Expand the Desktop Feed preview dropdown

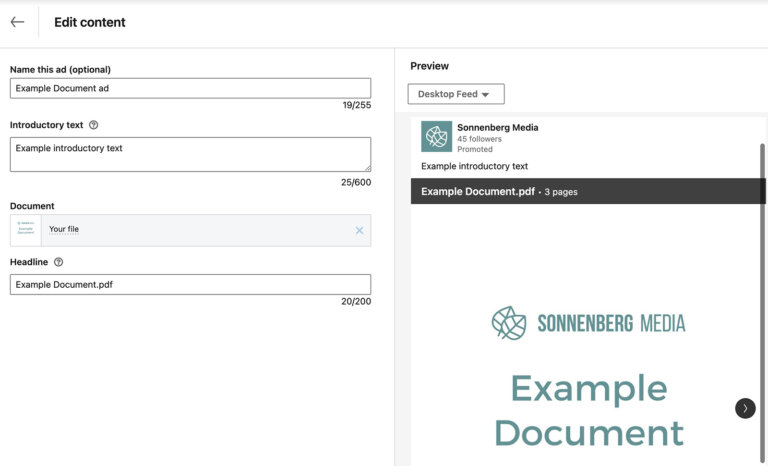(456, 94)
